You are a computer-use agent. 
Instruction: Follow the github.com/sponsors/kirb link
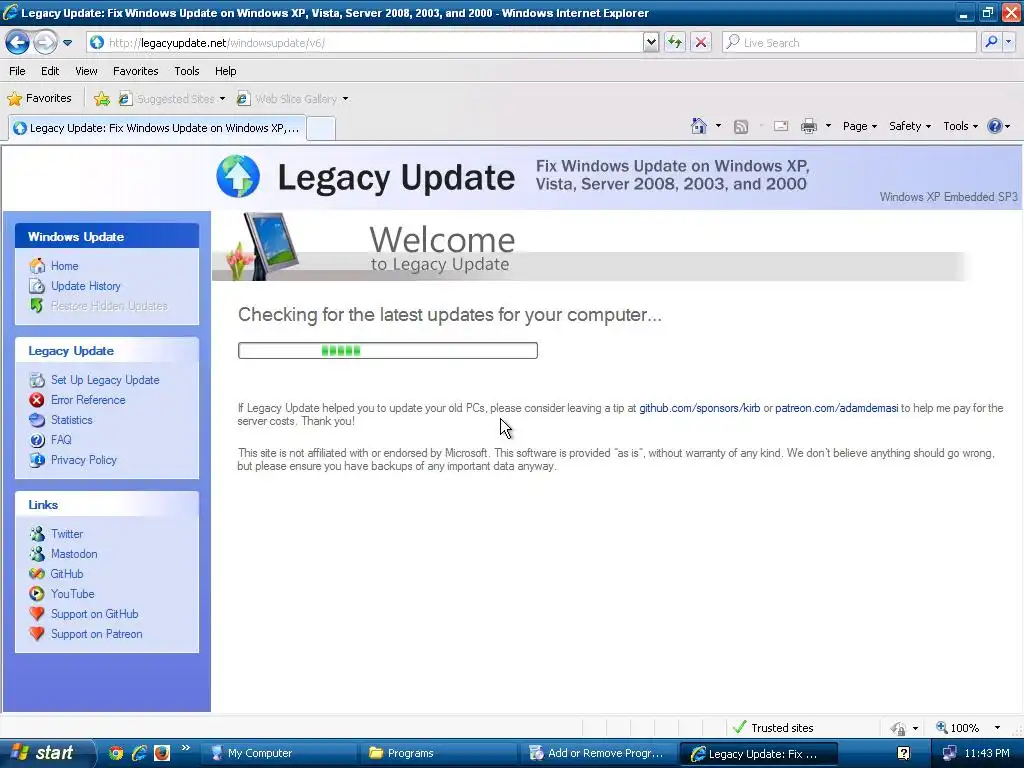coord(699,408)
